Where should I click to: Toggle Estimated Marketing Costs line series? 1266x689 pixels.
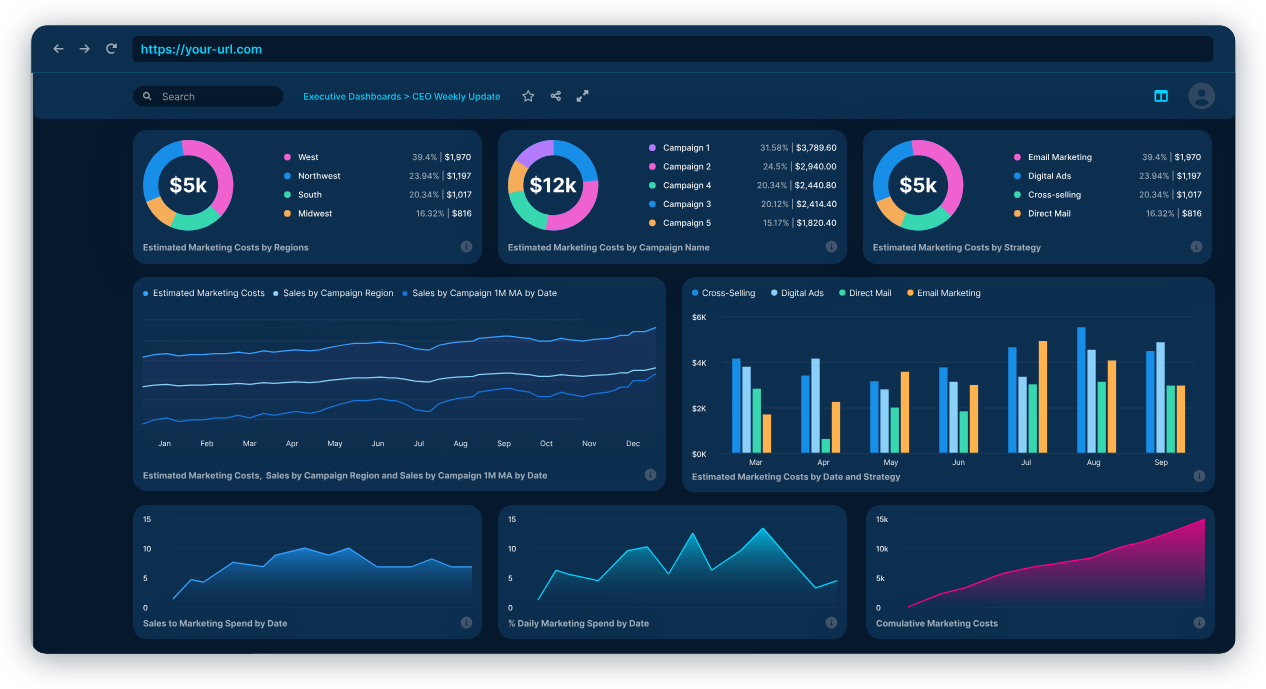pyautogui.click(x=204, y=293)
